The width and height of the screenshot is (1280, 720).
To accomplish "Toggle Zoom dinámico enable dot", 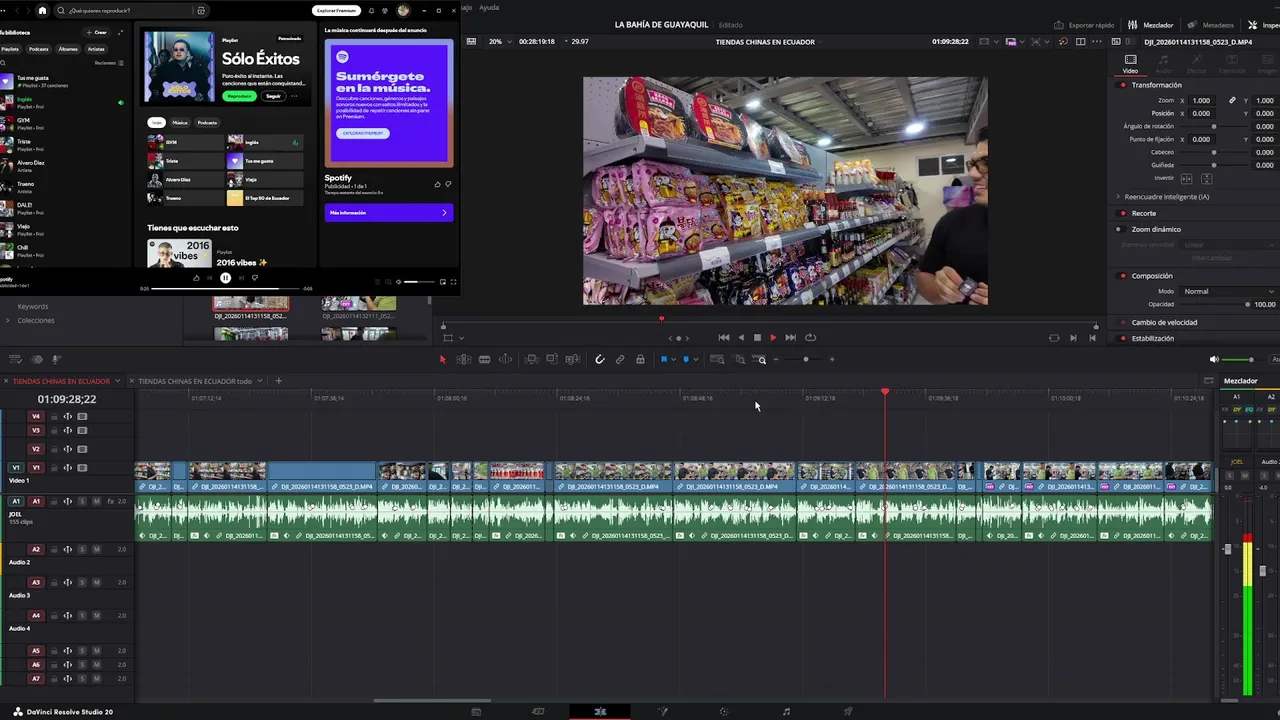I will pyautogui.click(x=1119, y=229).
